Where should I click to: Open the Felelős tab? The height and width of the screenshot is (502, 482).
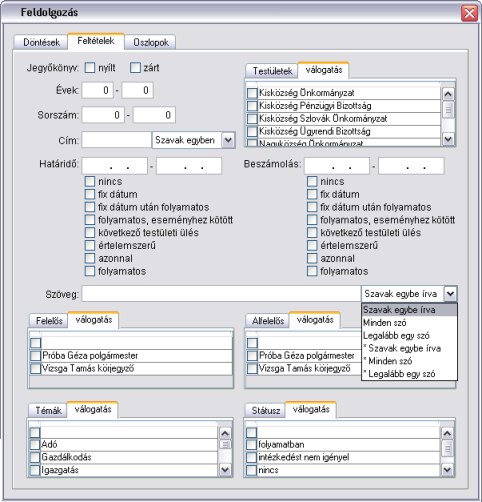(x=49, y=321)
